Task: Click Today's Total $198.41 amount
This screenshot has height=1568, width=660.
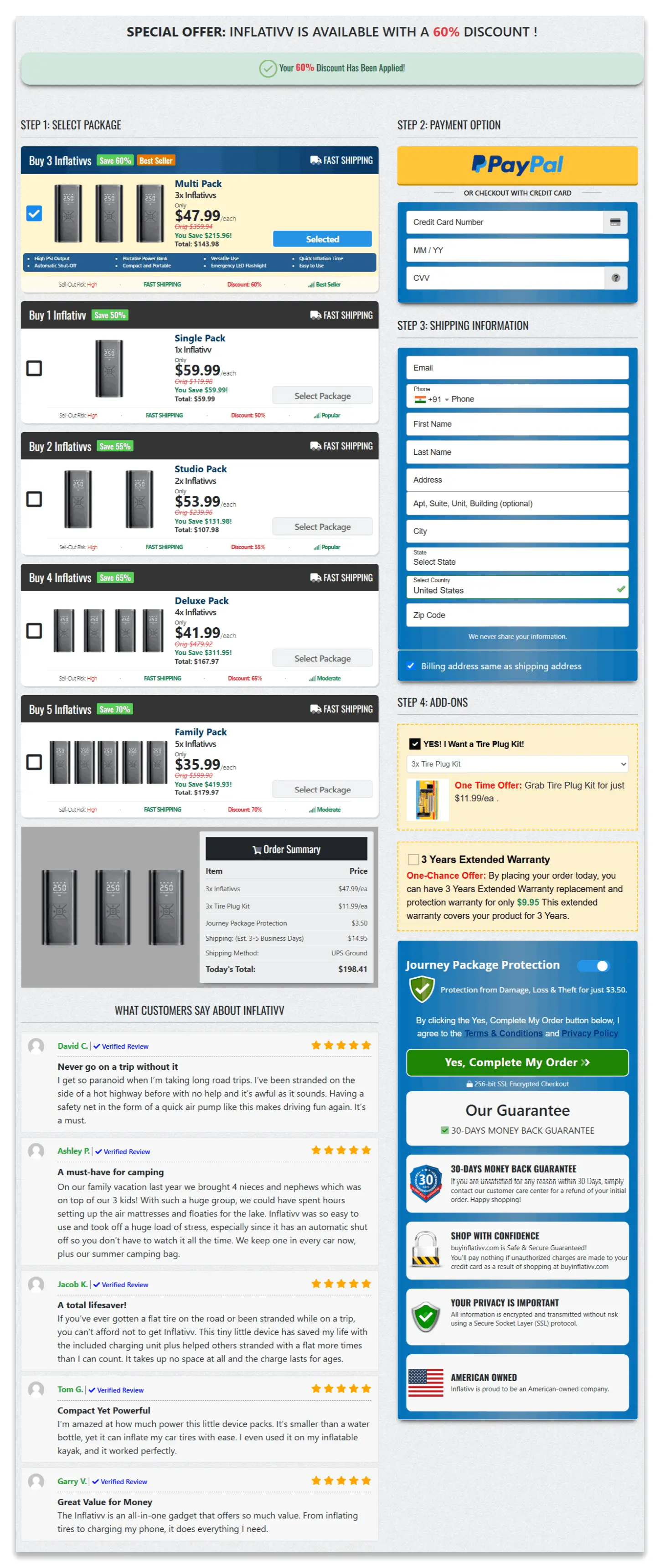Action: 352,969
